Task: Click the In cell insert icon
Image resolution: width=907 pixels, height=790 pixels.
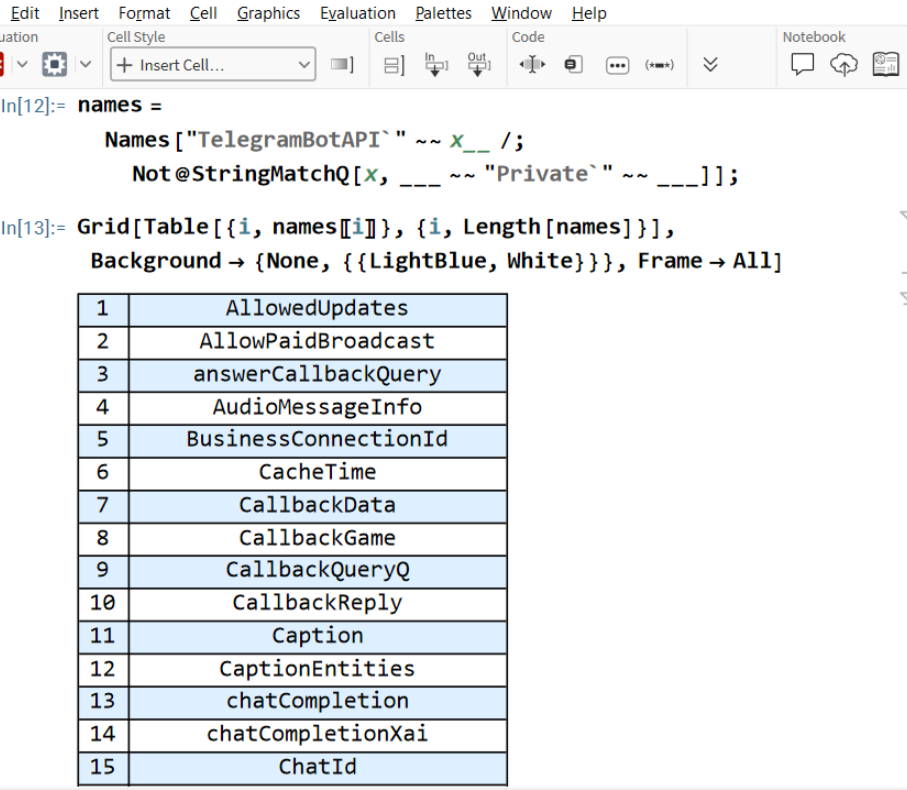Action: tap(436, 65)
